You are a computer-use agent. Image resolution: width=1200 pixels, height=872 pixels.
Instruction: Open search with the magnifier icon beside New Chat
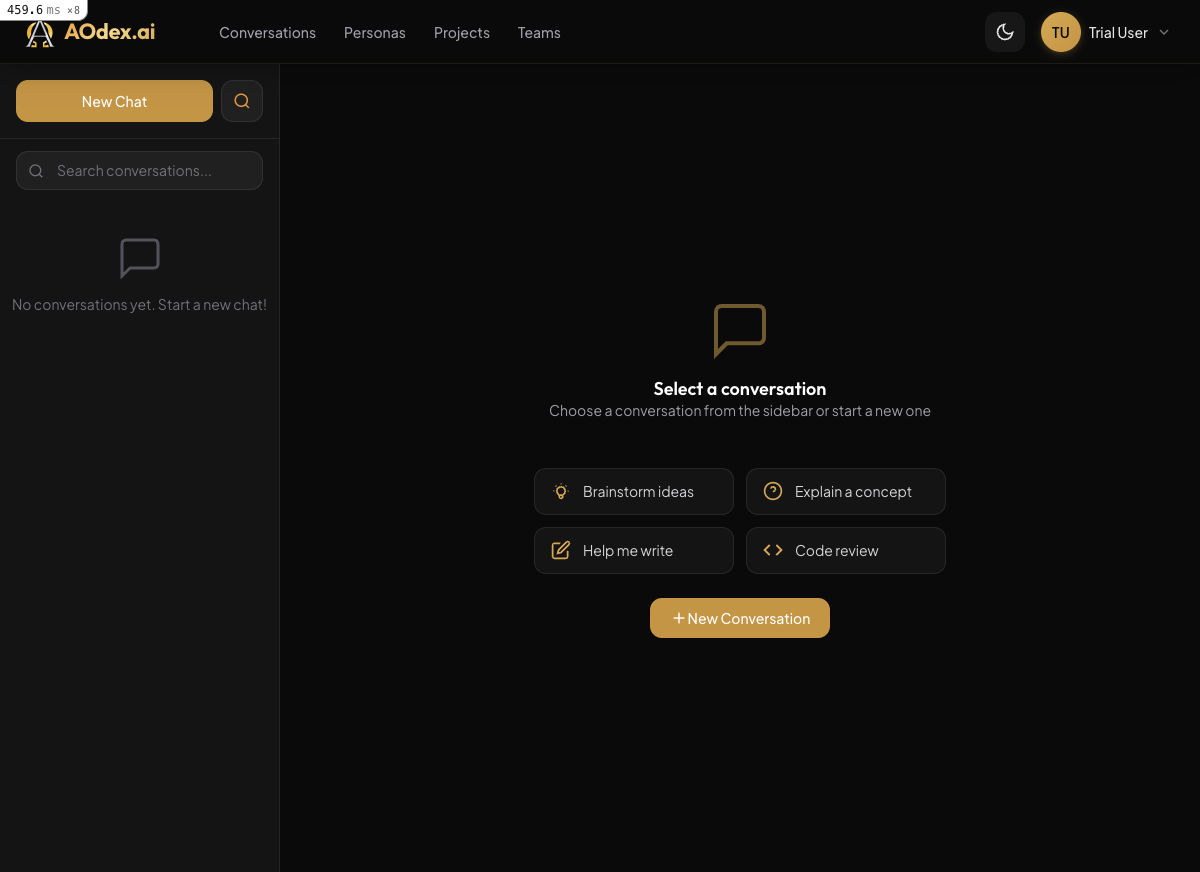click(x=241, y=100)
